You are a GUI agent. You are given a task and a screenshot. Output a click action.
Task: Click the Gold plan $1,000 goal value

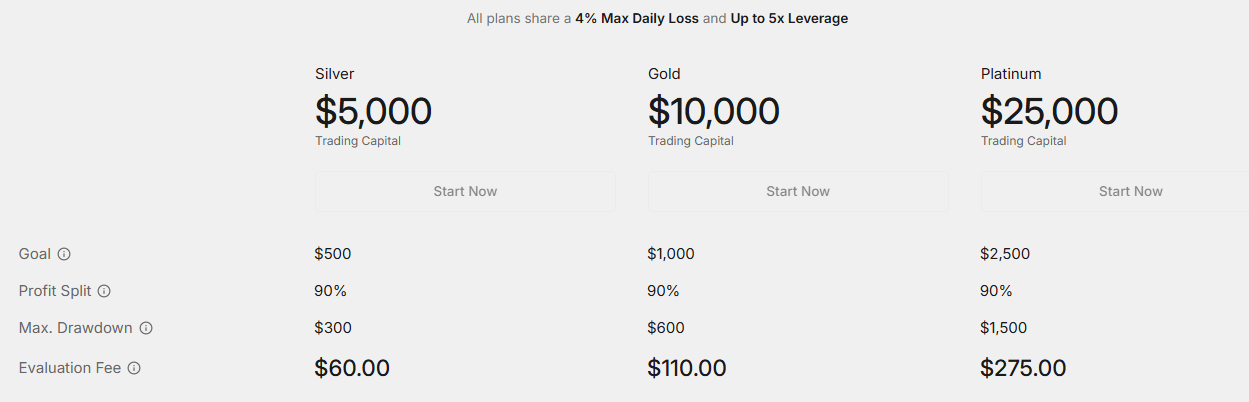point(671,254)
